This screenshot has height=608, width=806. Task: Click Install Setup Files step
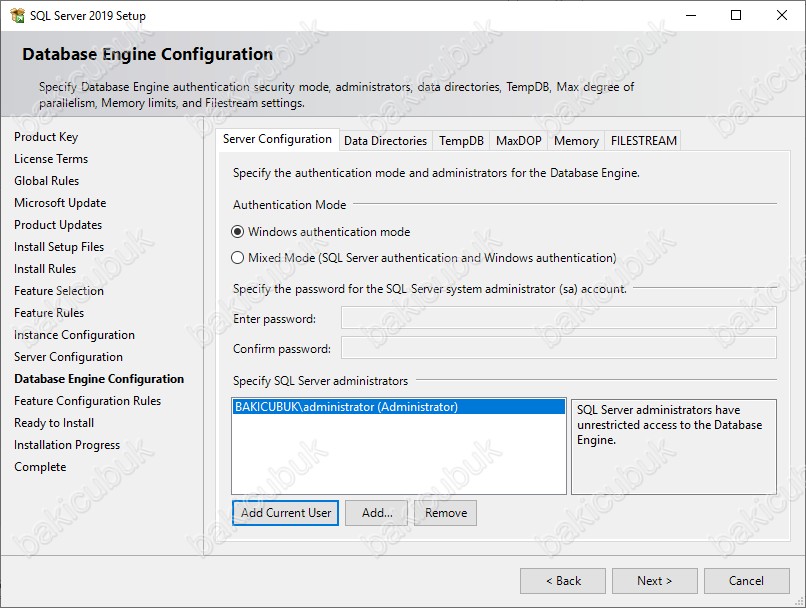click(59, 247)
